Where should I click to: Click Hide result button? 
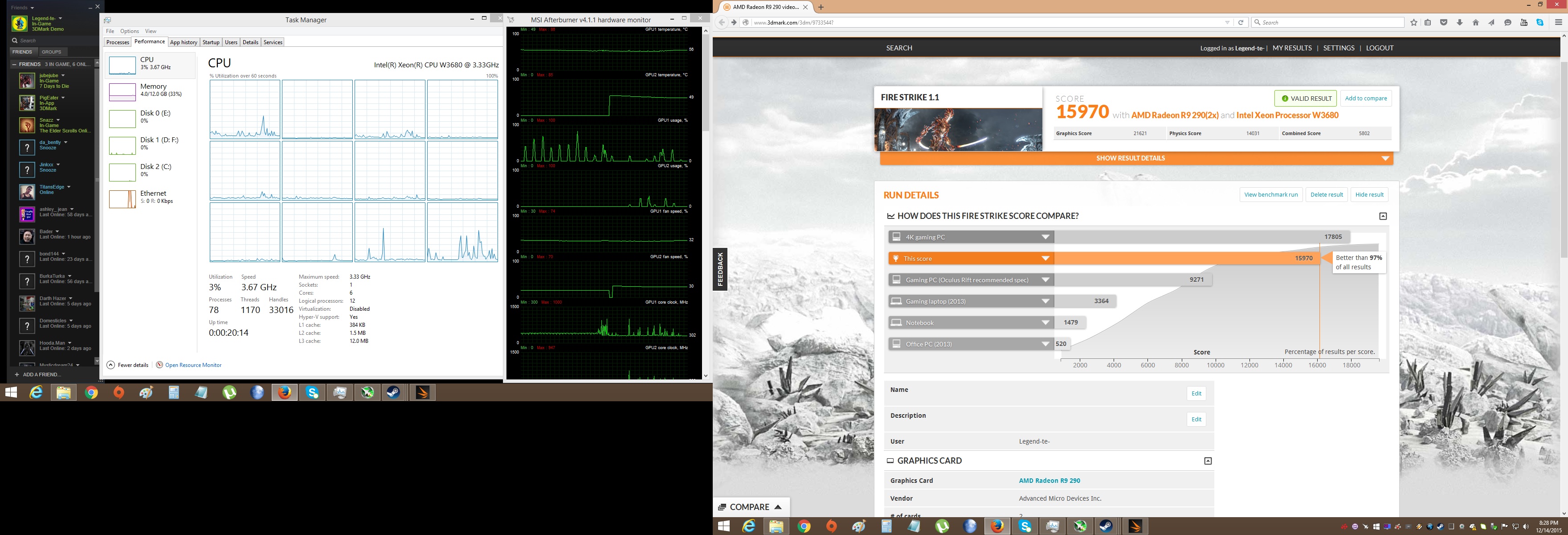1369,195
